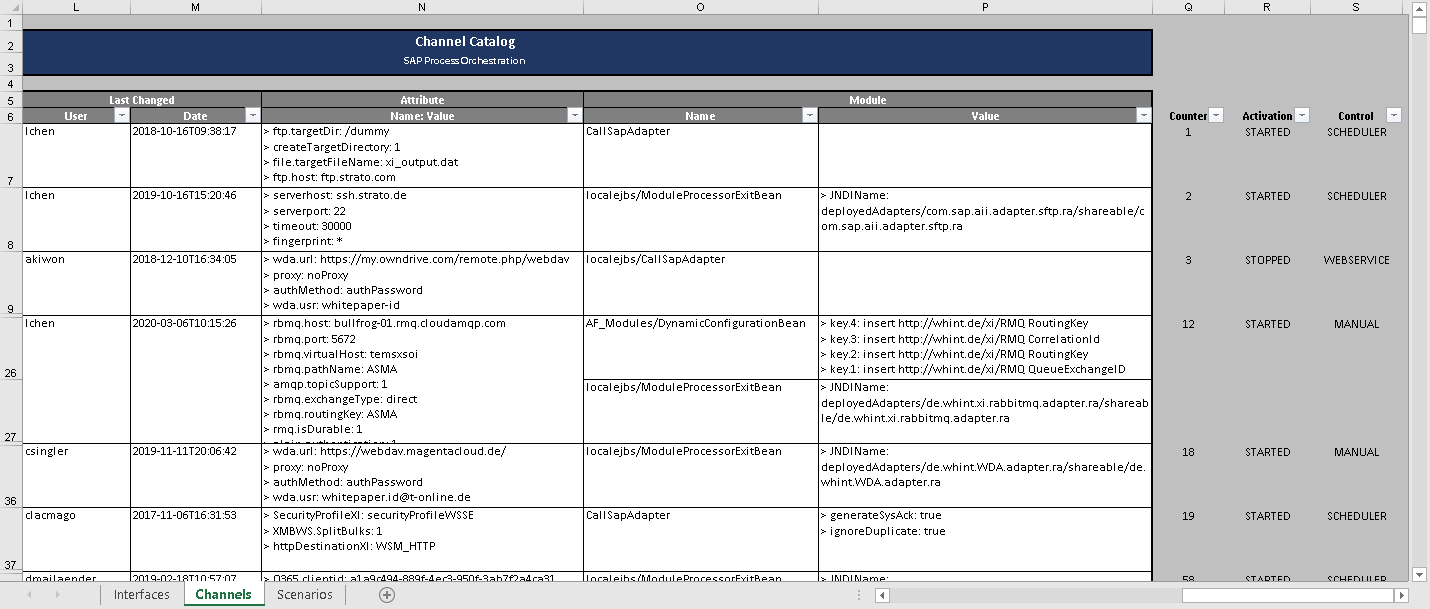Expand the Counter column filter
Screen dimensions: 1430x609
pos(1216,115)
